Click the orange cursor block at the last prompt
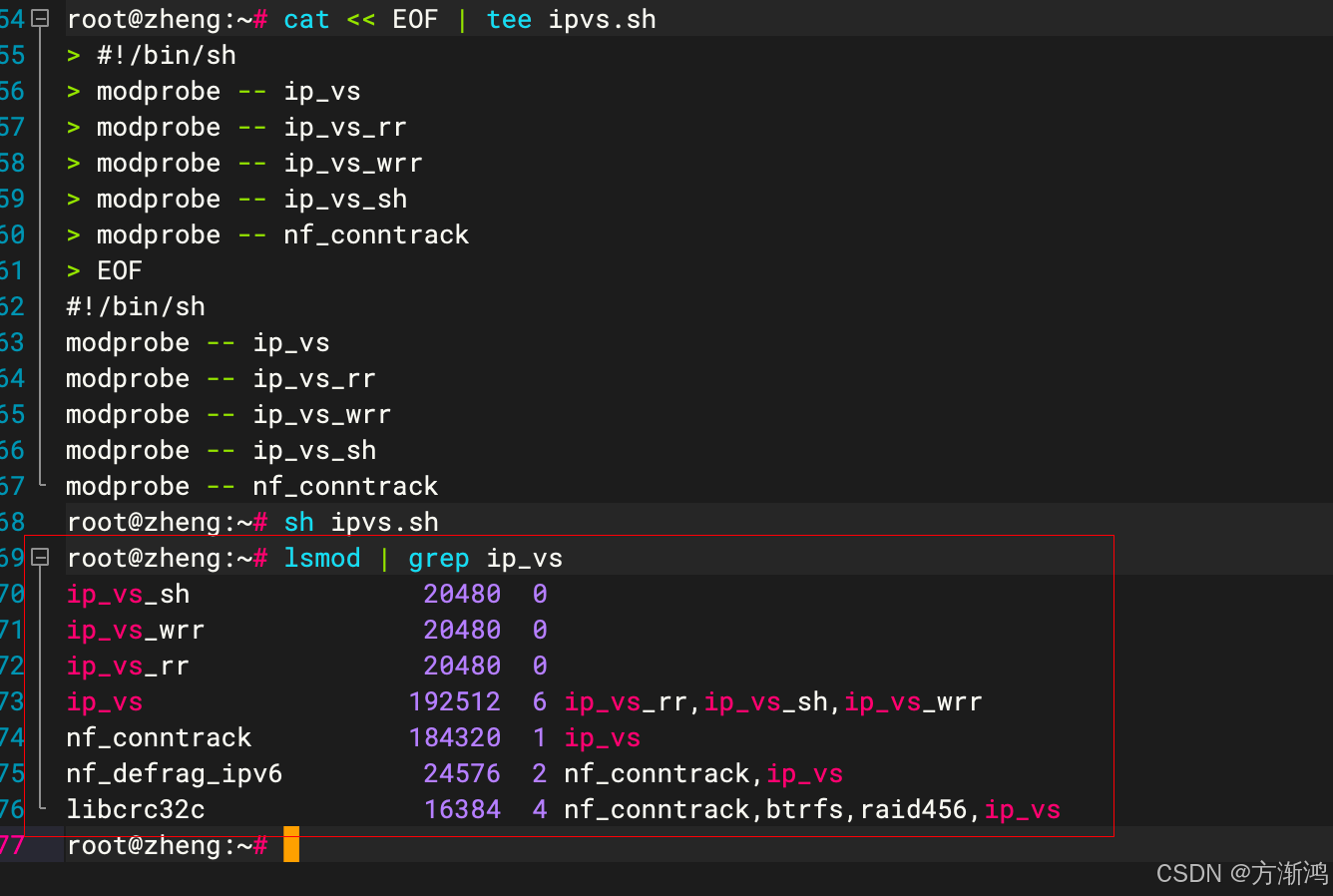The width and height of the screenshot is (1333, 896). tap(290, 844)
